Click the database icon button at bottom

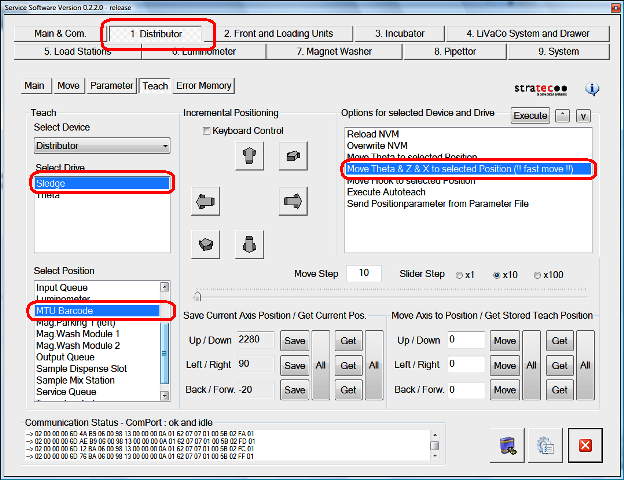507,446
